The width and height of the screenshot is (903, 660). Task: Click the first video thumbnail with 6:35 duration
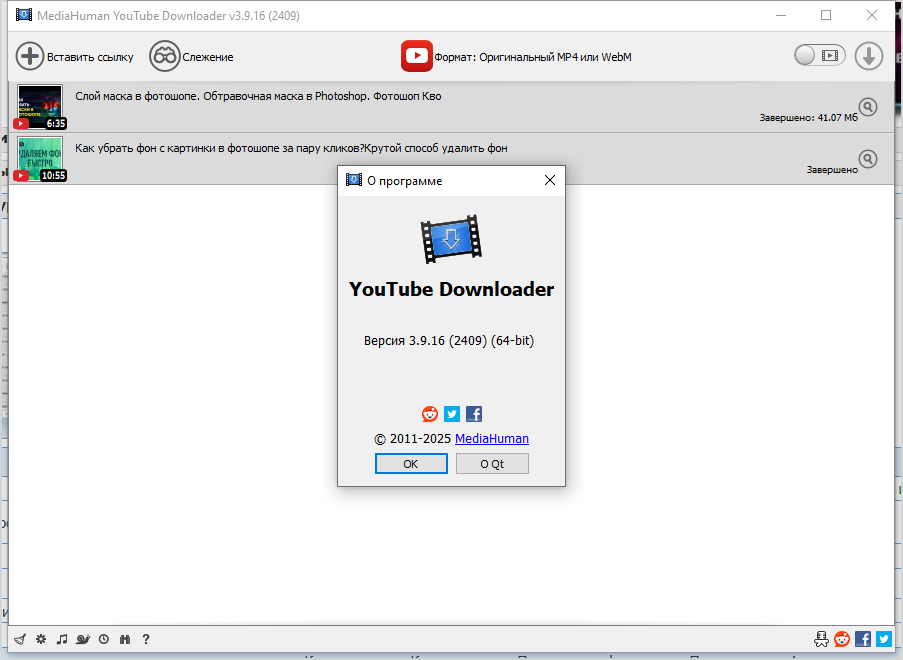40,107
